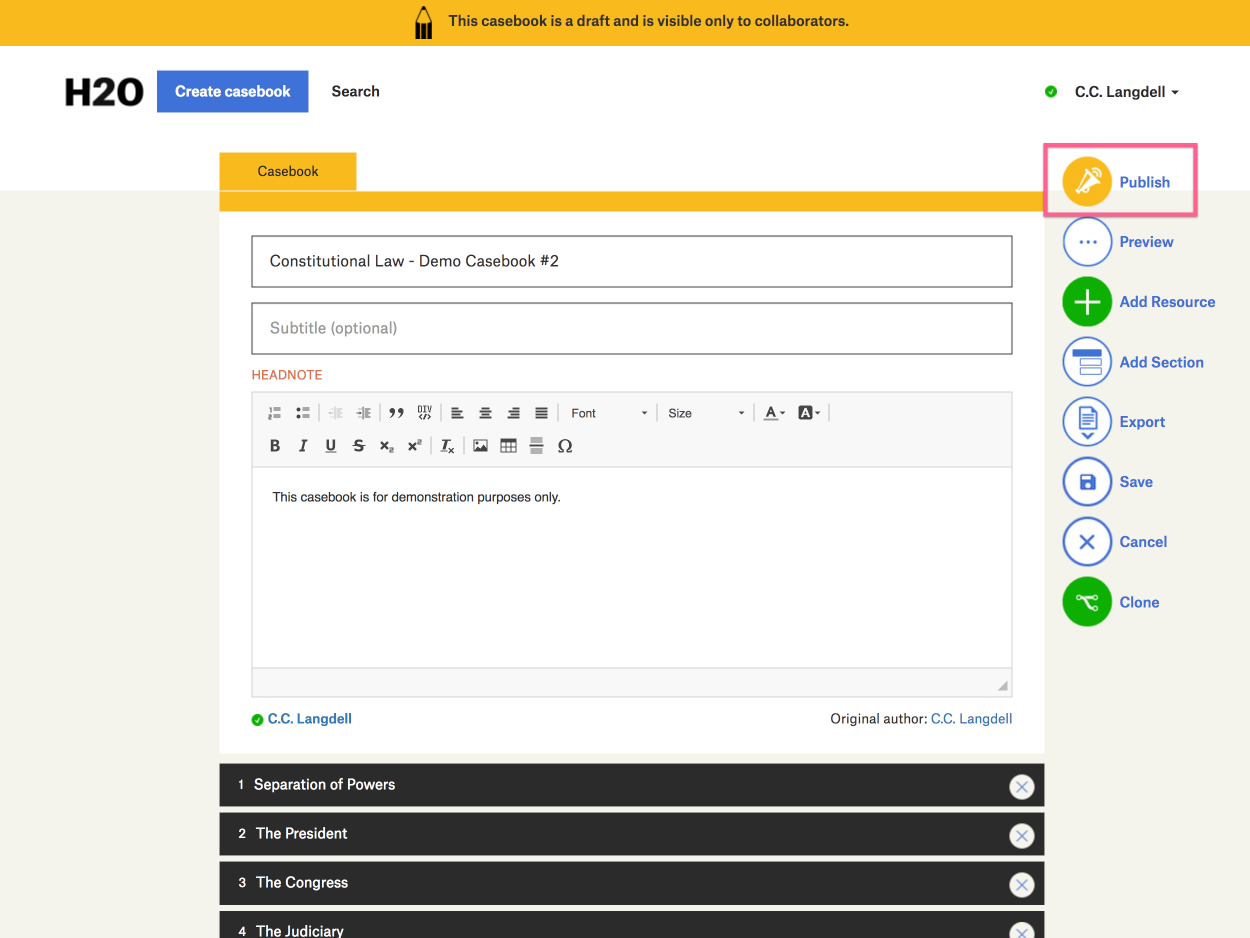Click the casebook title input field

tap(632, 261)
